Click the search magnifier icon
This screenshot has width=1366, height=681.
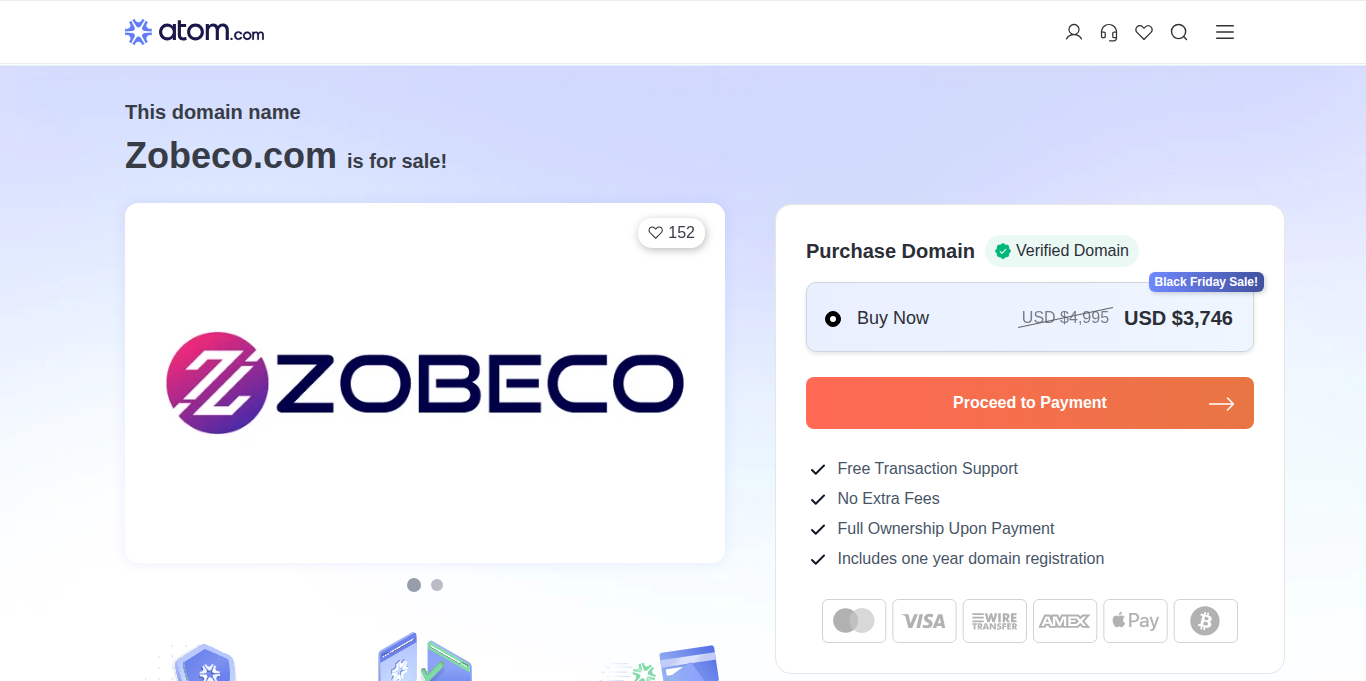pos(1179,32)
